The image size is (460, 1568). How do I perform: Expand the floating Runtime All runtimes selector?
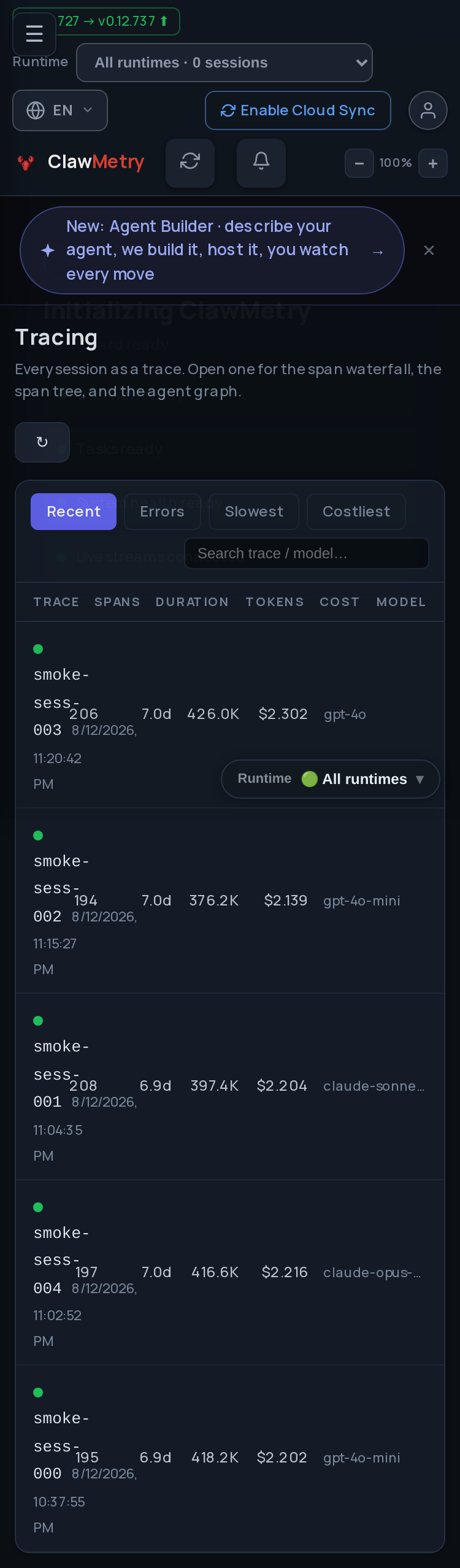[331, 779]
